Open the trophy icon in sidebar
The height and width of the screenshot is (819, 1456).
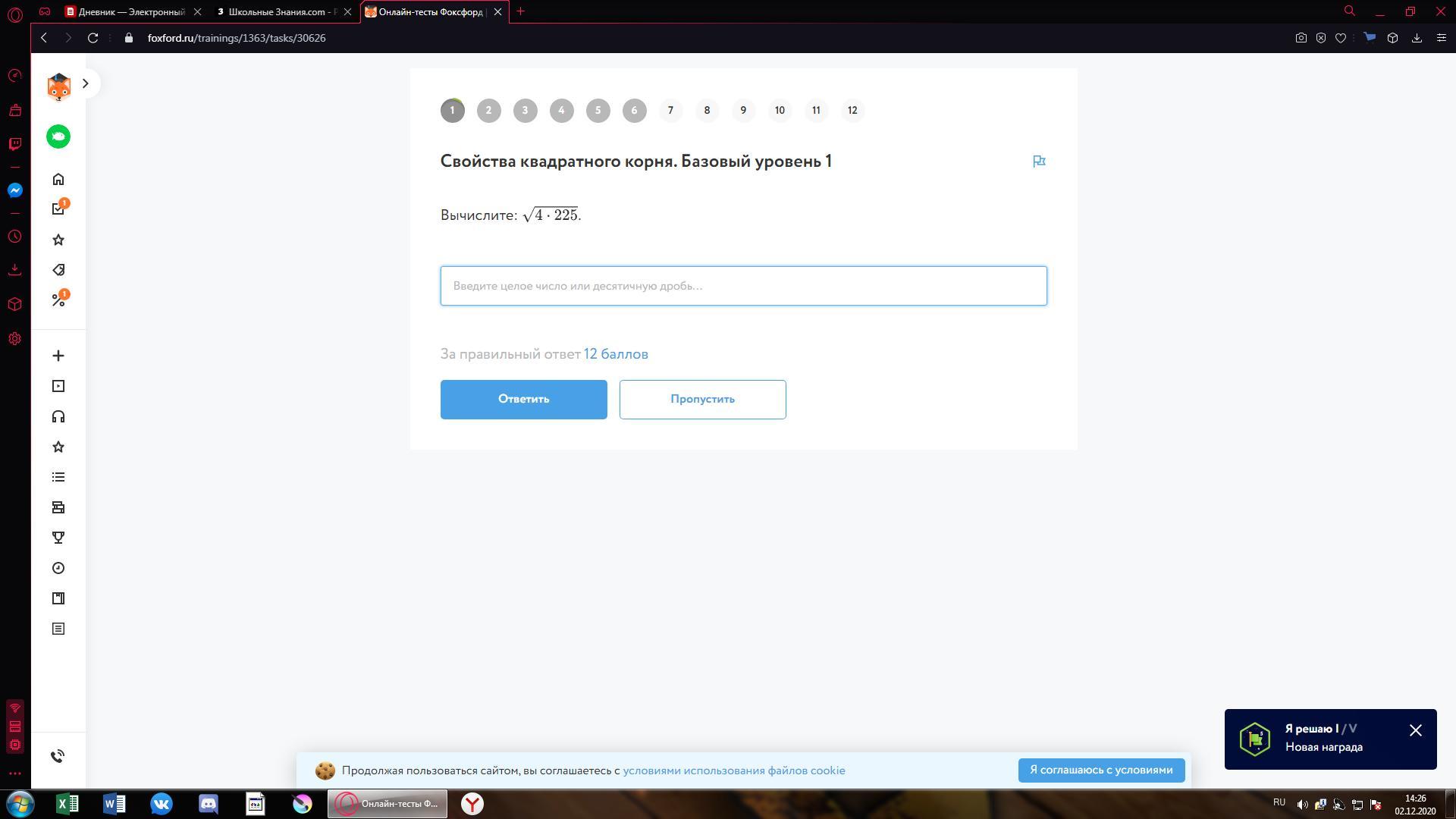[x=58, y=538]
